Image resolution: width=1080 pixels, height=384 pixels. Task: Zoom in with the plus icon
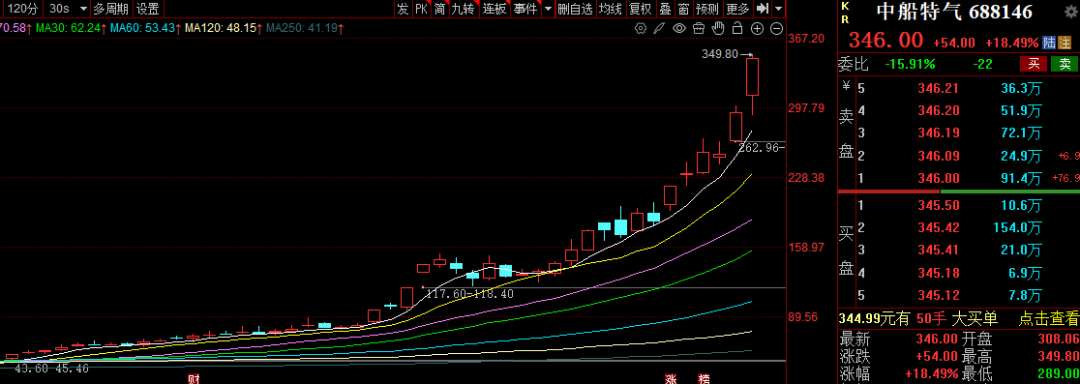757,28
